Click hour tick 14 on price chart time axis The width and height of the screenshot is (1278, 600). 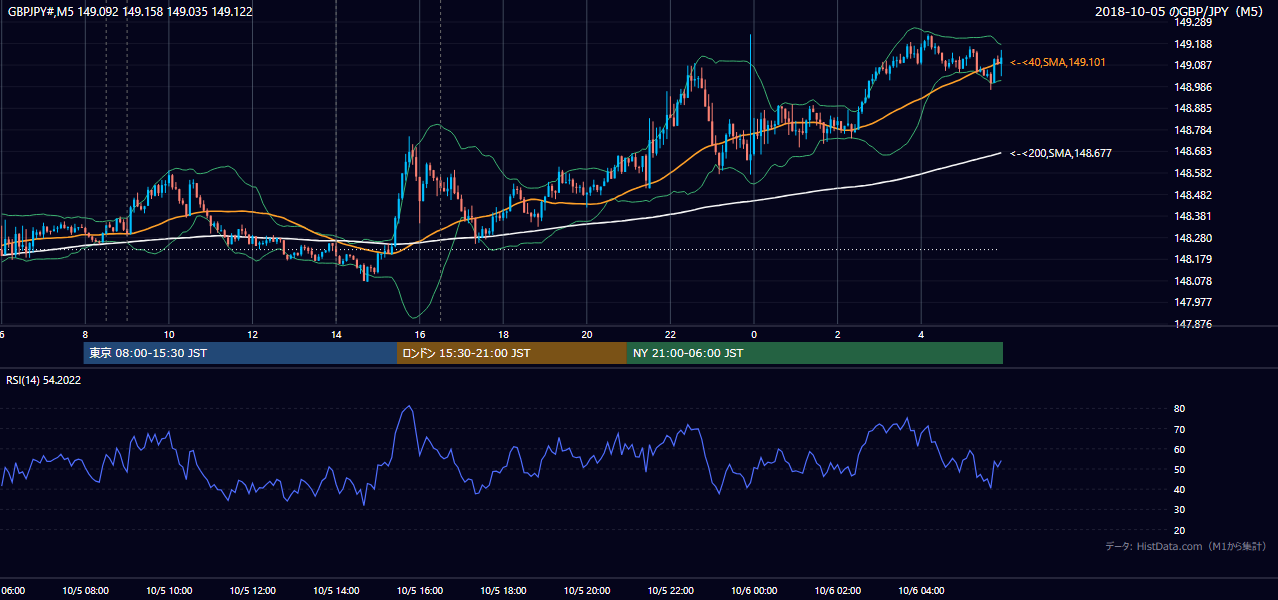[x=336, y=334]
